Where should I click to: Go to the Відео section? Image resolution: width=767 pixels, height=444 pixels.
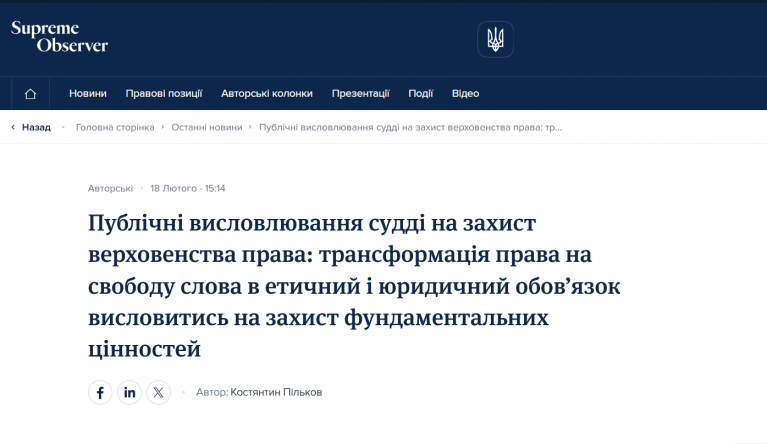click(x=465, y=93)
